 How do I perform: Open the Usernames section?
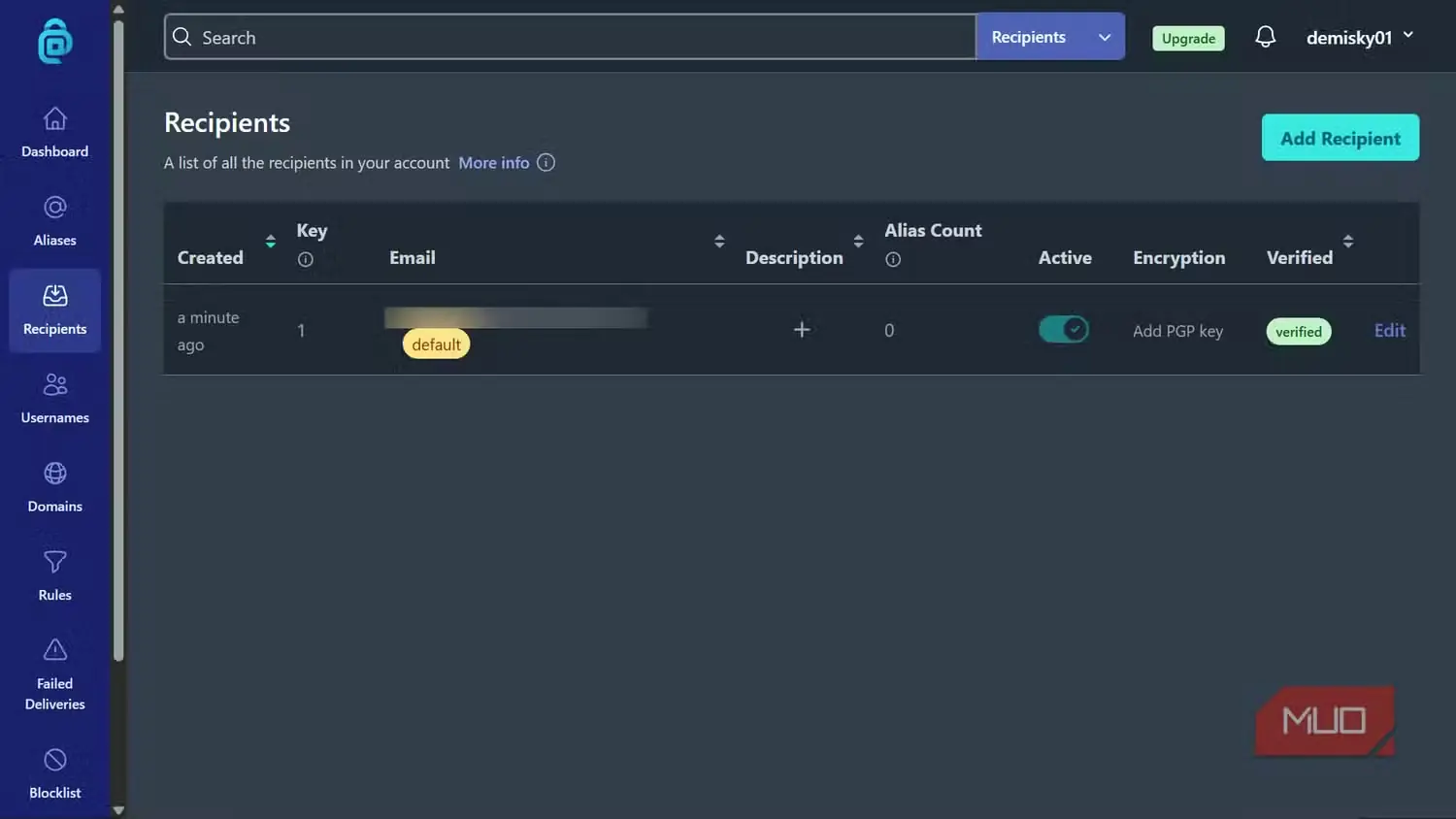[x=55, y=399]
